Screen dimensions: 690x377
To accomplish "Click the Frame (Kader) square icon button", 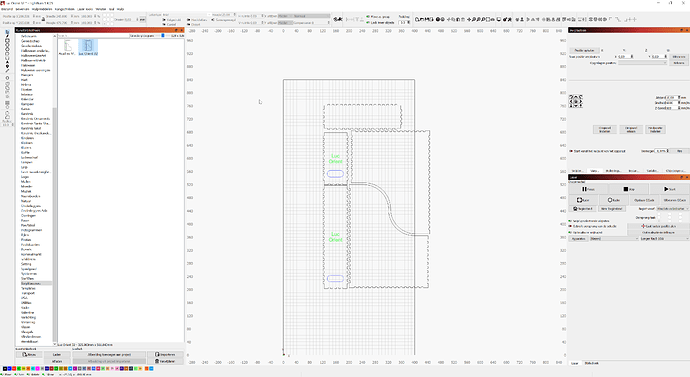I will tap(583, 200).
